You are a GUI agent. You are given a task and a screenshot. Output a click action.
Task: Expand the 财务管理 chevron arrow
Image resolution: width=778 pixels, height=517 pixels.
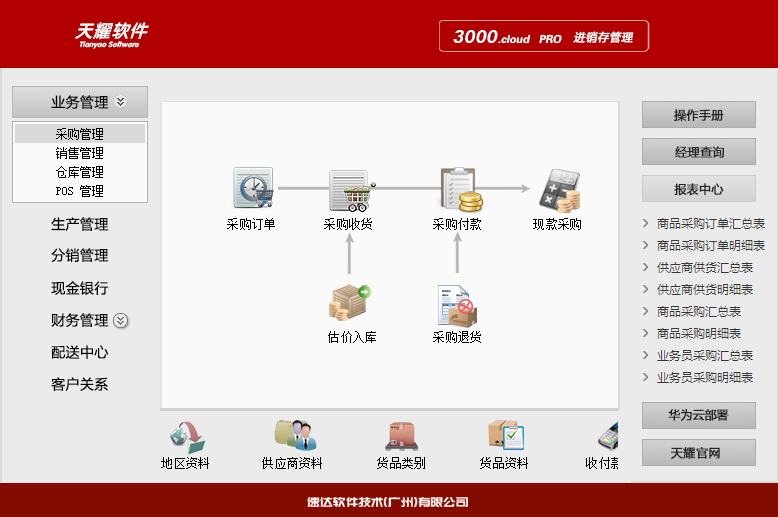[x=121, y=321]
